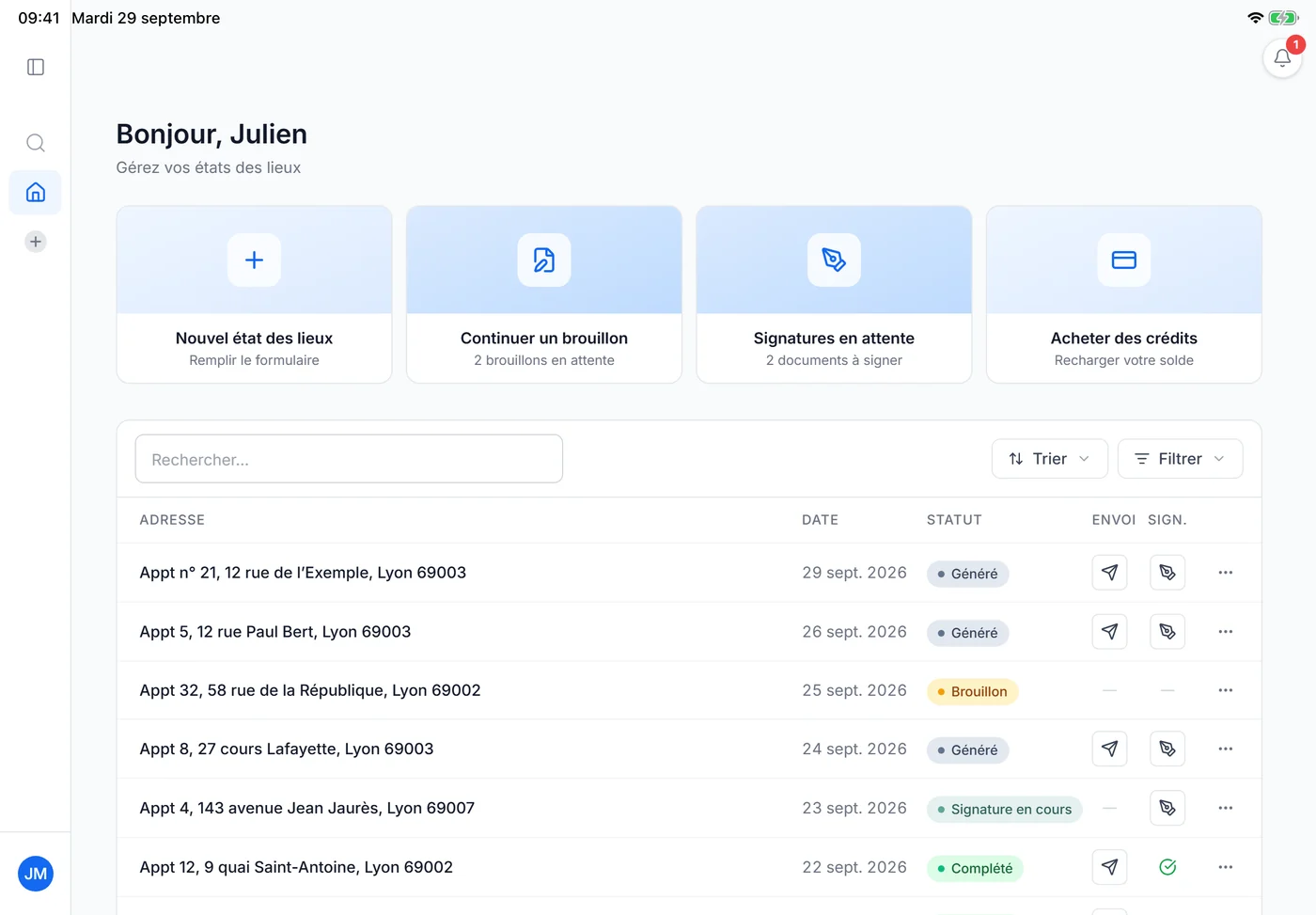Select the date 22 sept. 2026
This screenshot has width=1316, height=915.
click(x=854, y=867)
